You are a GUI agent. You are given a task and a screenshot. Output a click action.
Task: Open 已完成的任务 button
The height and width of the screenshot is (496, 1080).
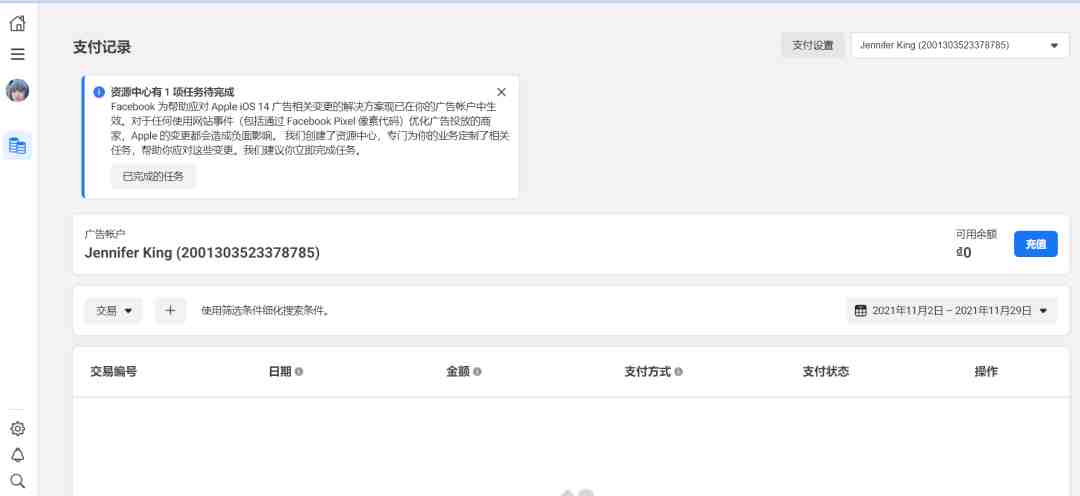pyautogui.click(x=153, y=176)
